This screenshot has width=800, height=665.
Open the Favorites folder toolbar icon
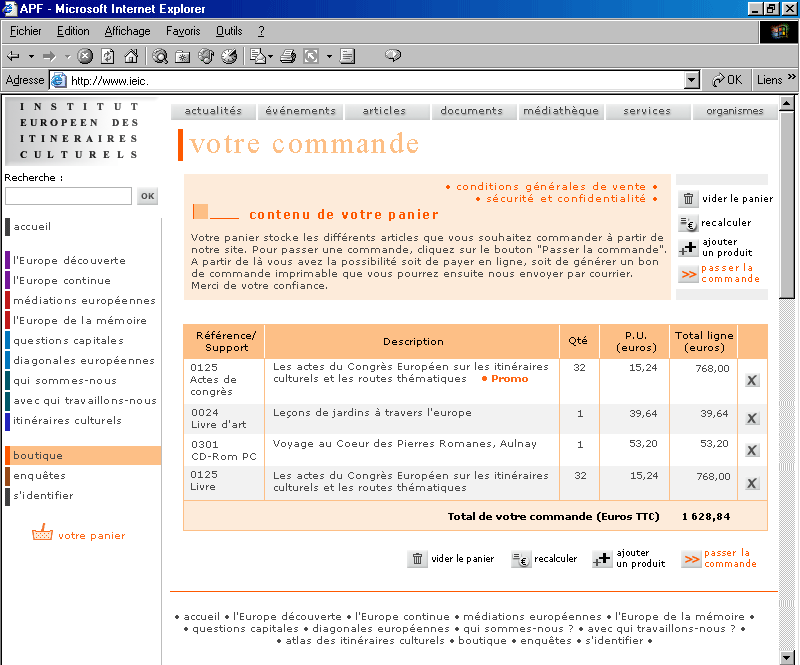pos(183,56)
